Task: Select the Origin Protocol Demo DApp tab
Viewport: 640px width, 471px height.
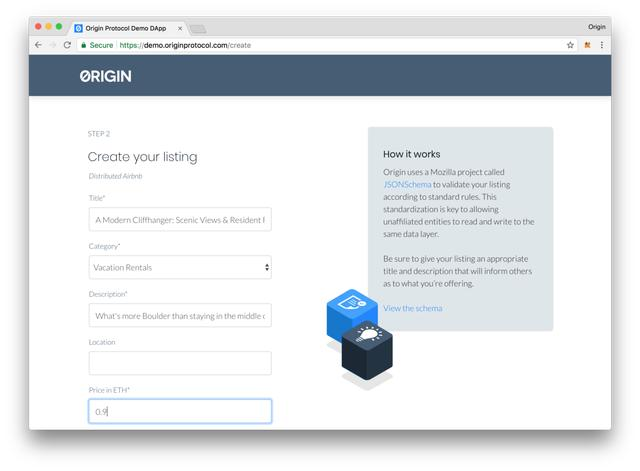Action: pyautogui.click(x=127, y=28)
